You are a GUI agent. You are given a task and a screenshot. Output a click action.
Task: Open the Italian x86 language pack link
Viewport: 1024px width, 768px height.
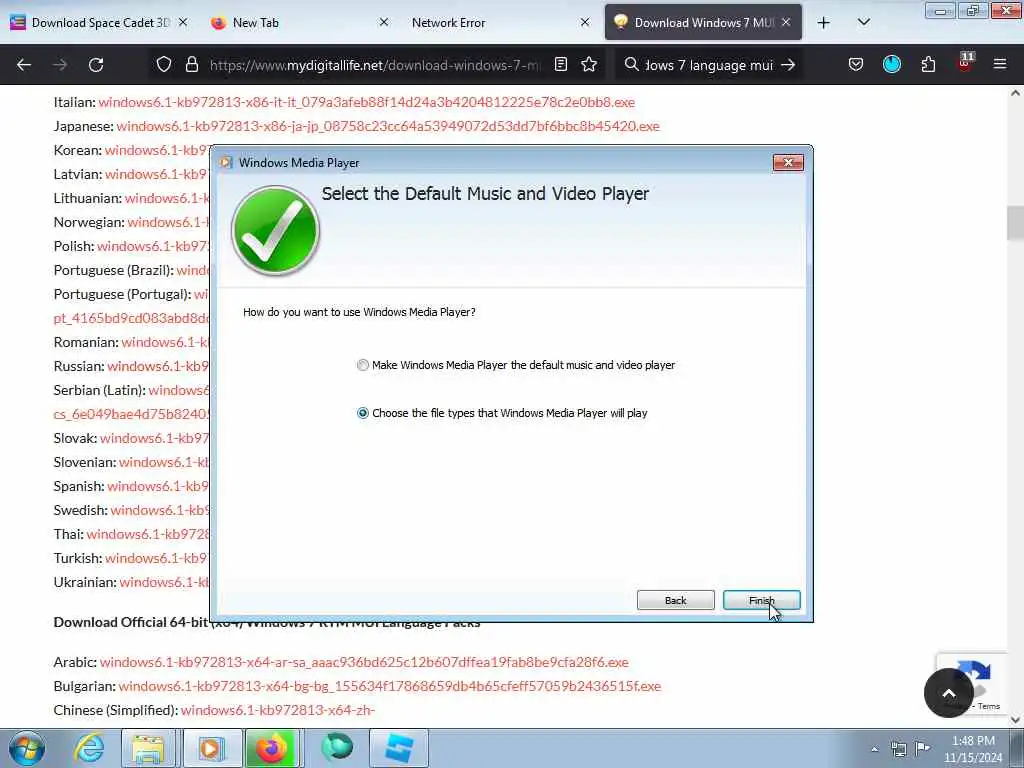coord(366,102)
